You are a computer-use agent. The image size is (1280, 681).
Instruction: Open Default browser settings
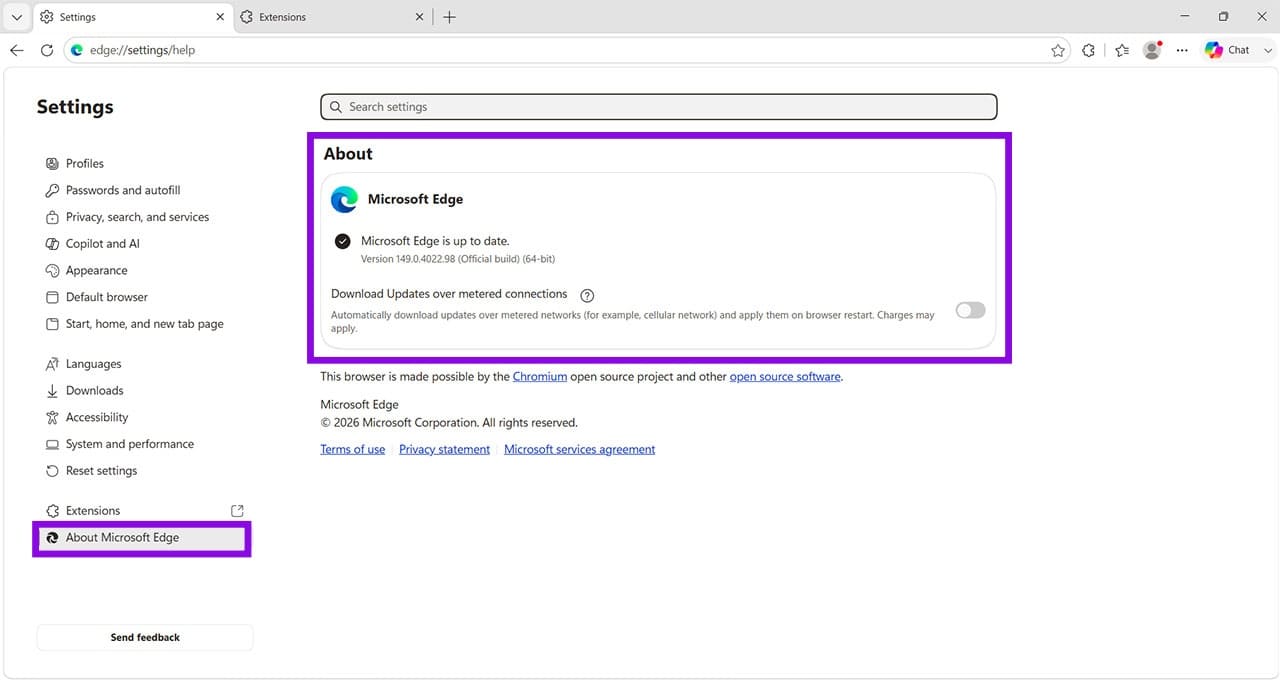pyautogui.click(x=106, y=297)
